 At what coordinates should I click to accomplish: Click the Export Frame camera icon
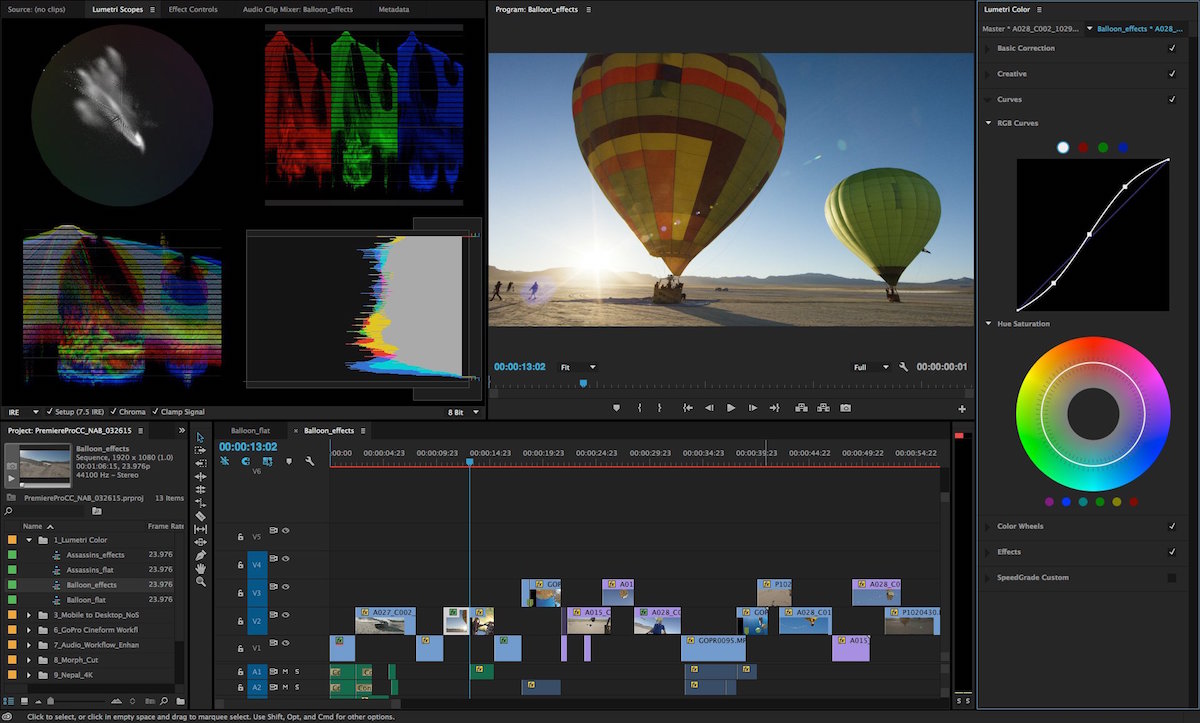coord(847,408)
